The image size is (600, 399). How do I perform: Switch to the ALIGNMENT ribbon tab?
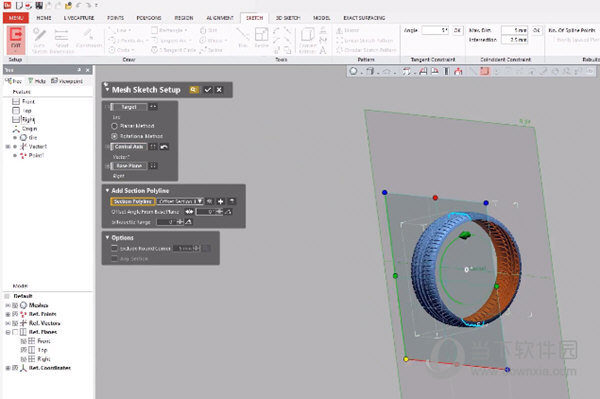point(220,18)
